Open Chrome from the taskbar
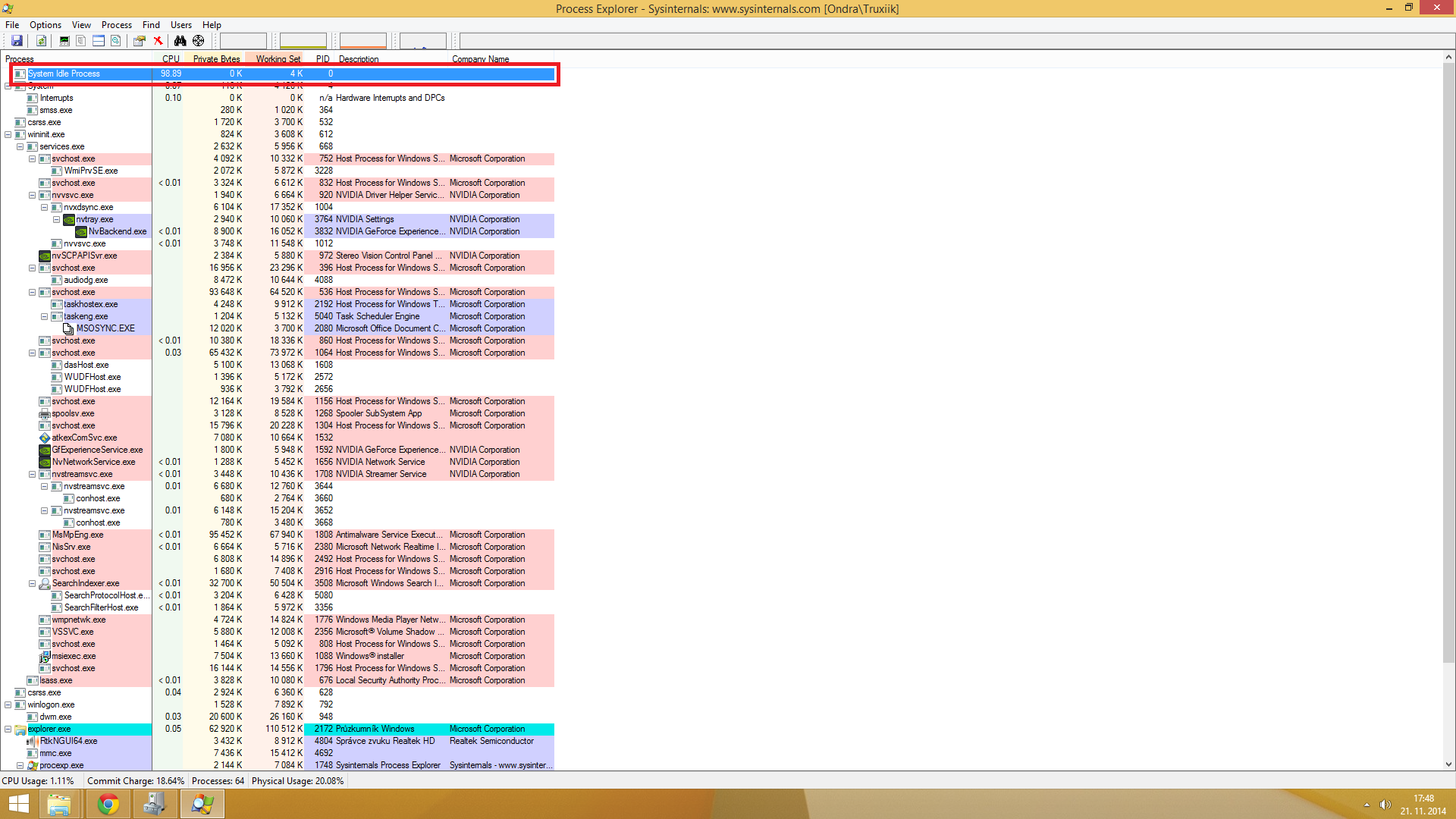1456x819 pixels. point(108,804)
